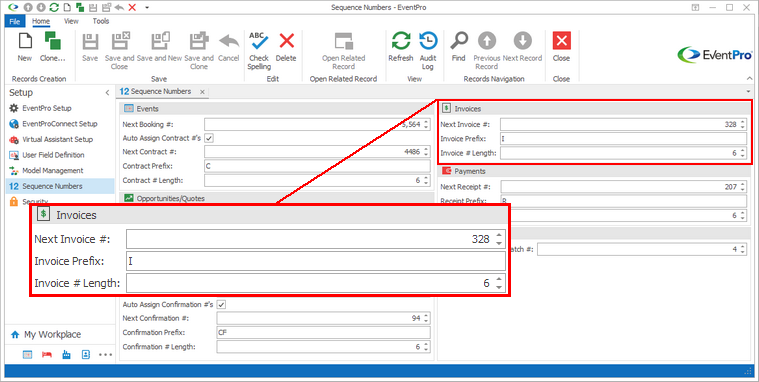Click the Save ribbon button
Screen dimensions: 759x382
click(x=90, y=46)
